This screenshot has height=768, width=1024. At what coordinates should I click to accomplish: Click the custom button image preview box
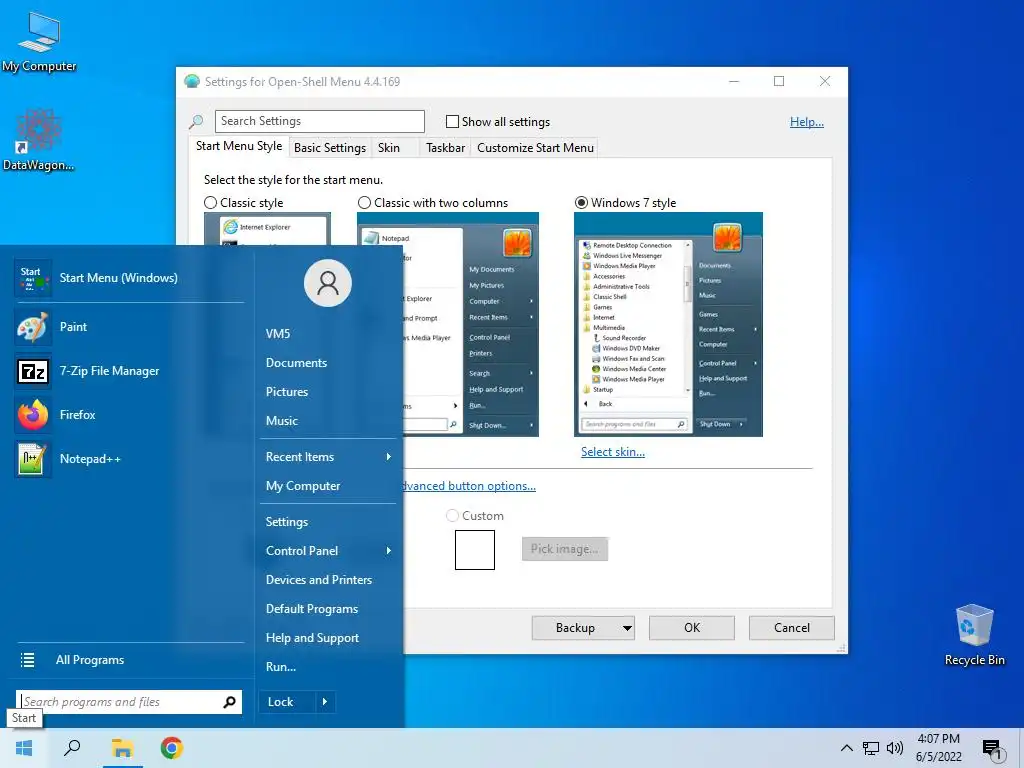coord(475,550)
